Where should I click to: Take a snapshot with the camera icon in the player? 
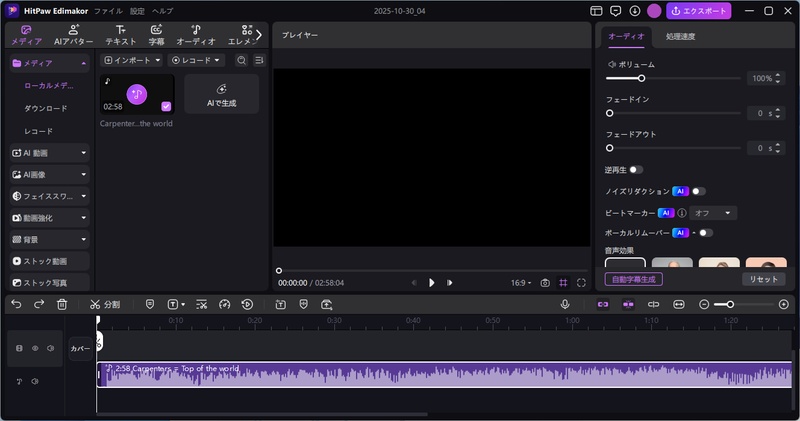[x=545, y=283]
